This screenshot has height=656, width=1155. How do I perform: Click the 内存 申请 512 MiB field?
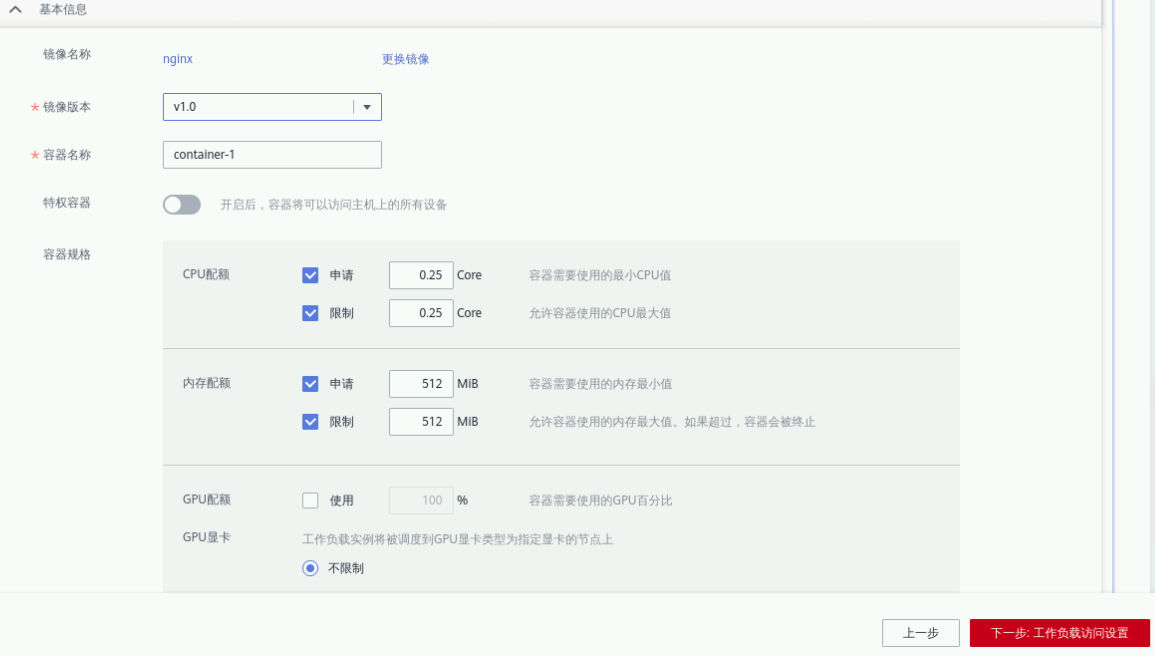(421, 384)
